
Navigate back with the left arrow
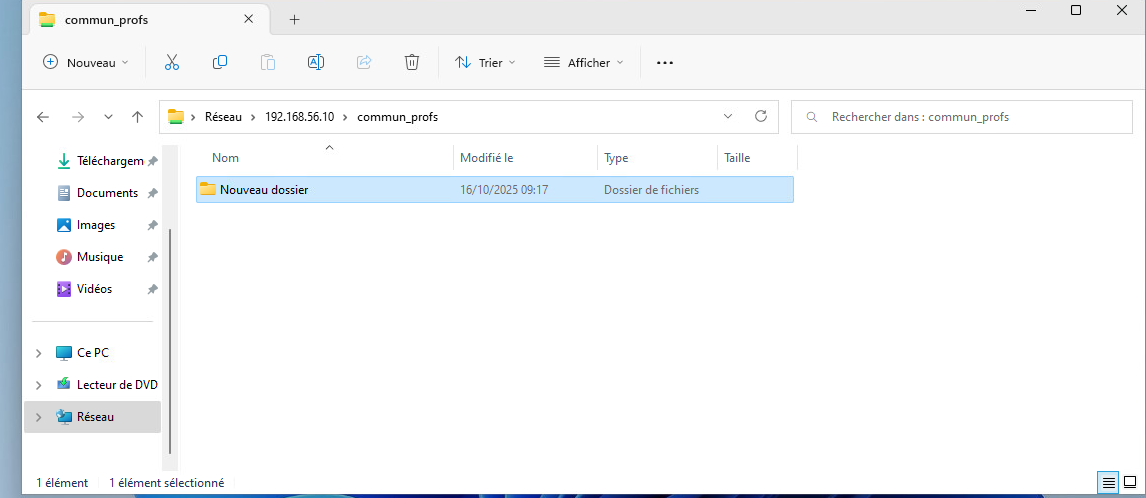tap(43, 117)
